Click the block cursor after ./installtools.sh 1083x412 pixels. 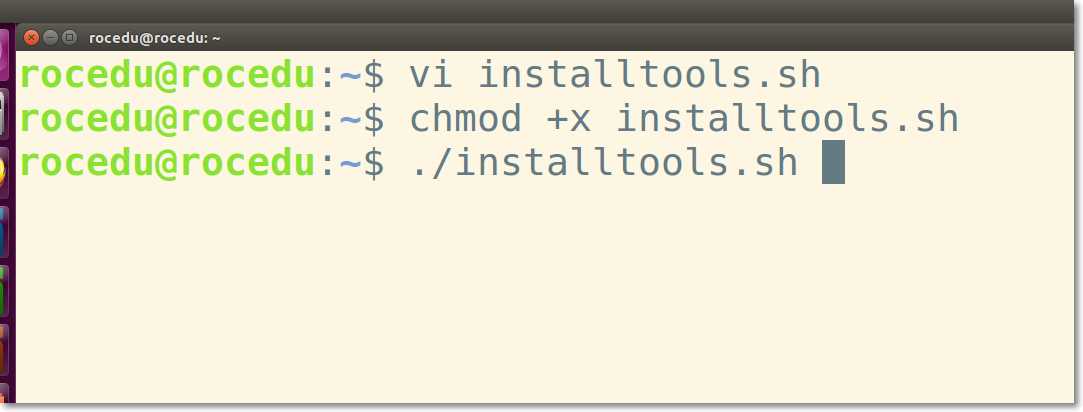pyautogui.click(x=833, y=162)
